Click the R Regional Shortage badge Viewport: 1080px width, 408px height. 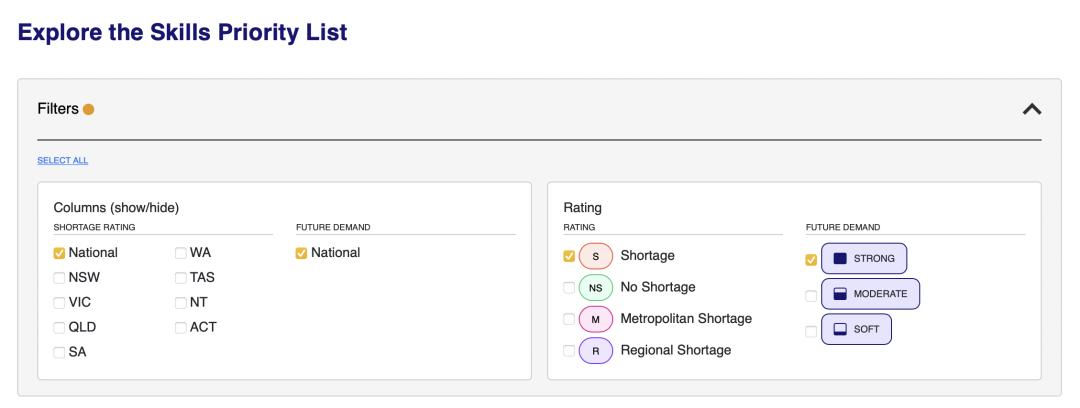coord(596,350)
